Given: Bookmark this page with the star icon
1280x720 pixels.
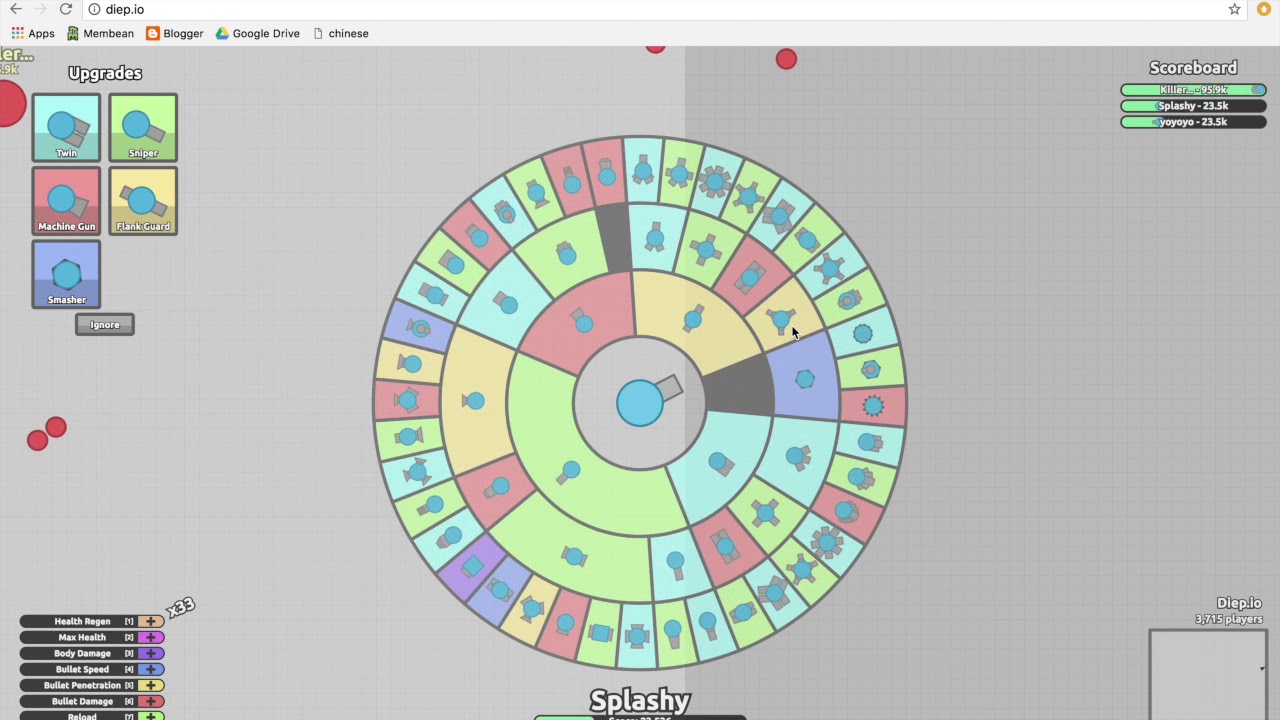Looking at the screenshot, I should pyautogui.click(x=1234, y=9).
